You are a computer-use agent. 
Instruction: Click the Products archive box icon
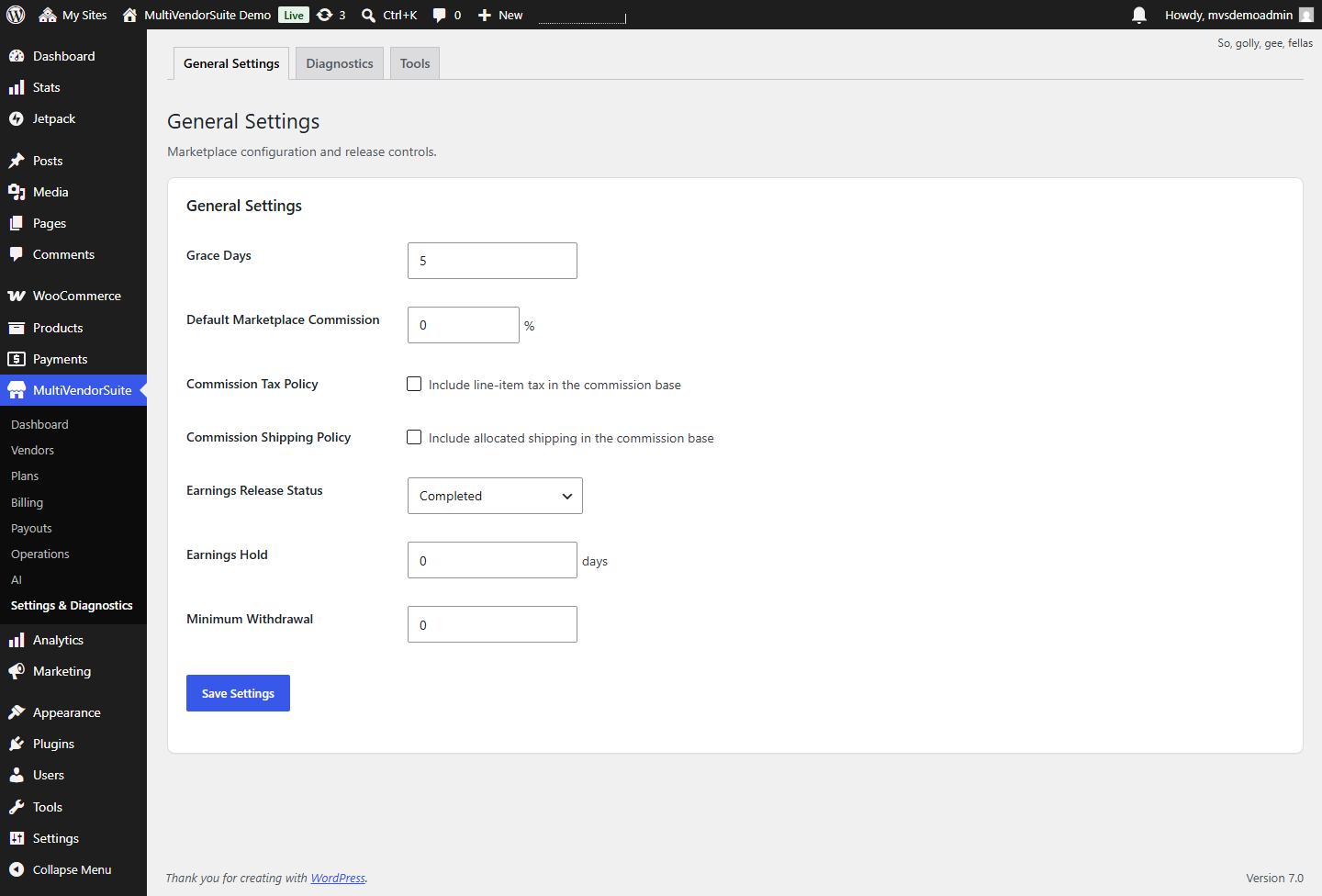[x=17, y=328]
